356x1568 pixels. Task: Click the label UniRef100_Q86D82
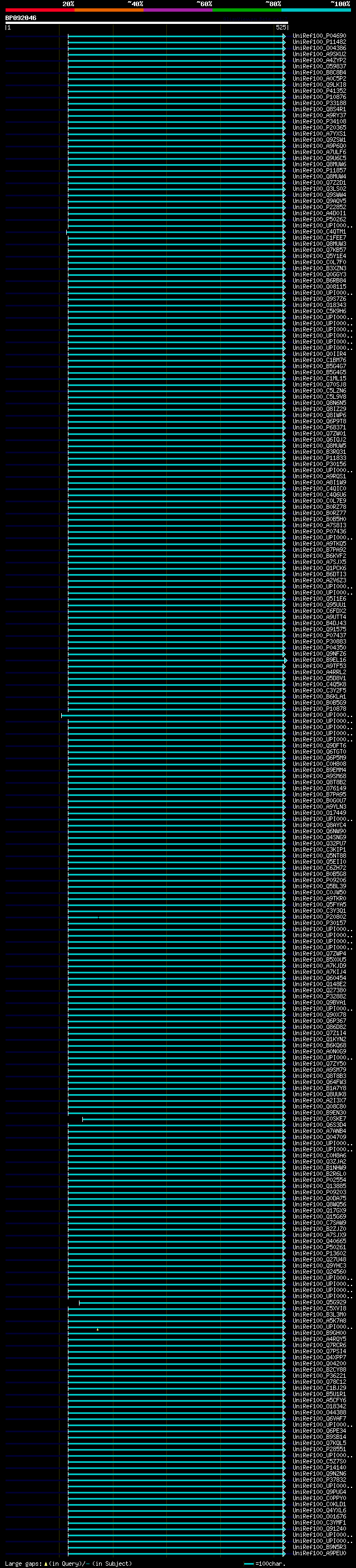pos(319,1027)
